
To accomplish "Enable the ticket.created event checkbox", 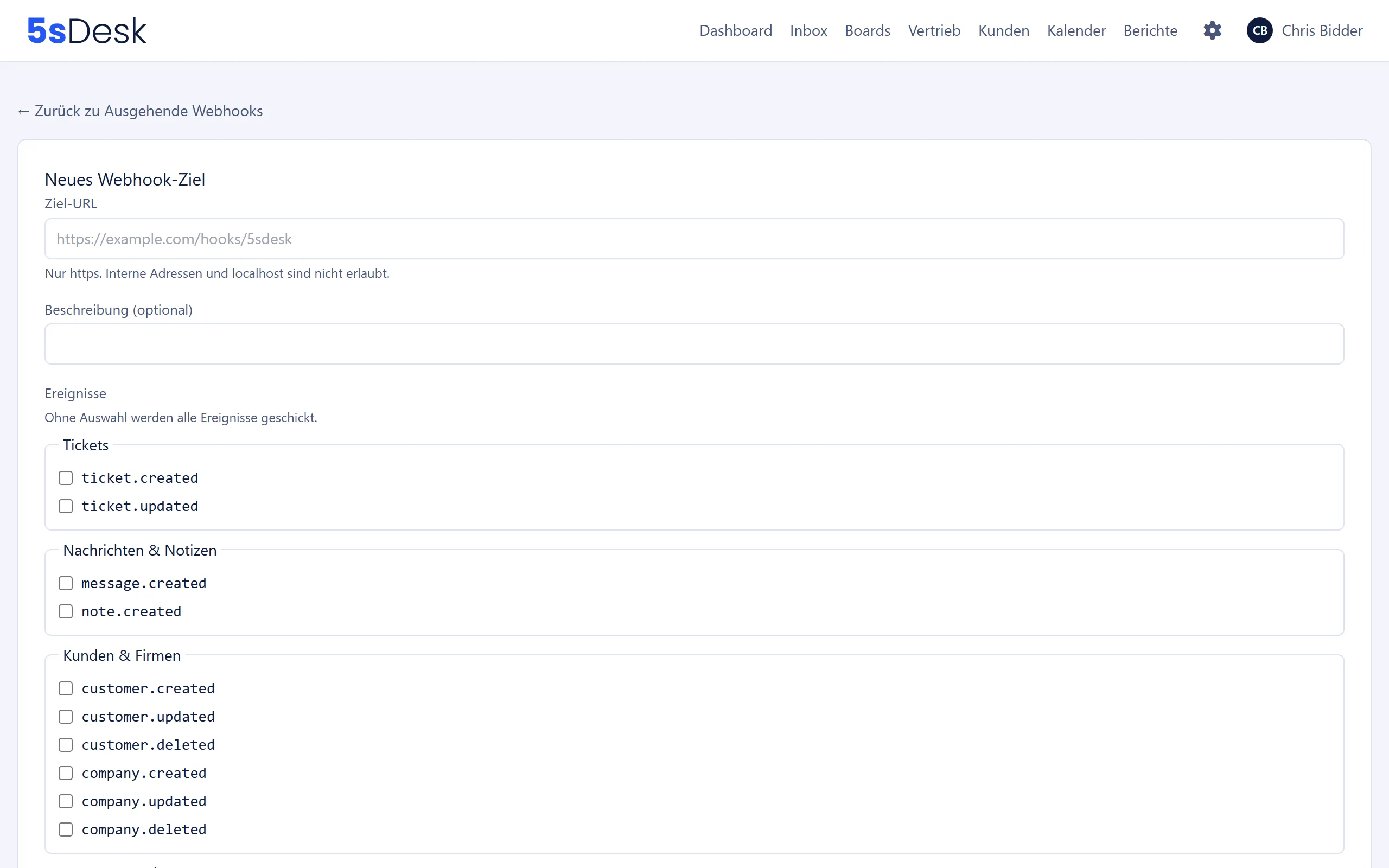I will tap(66, 477).
